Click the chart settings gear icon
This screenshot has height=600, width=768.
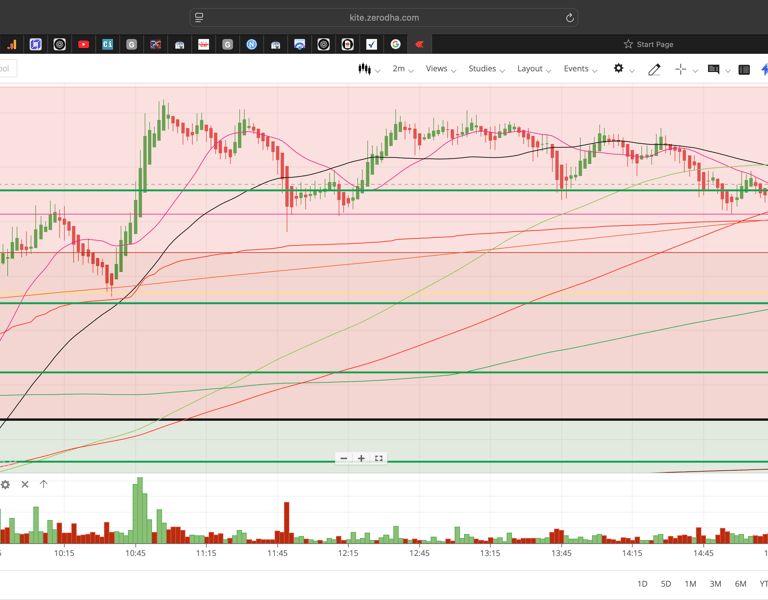(619, 69)
